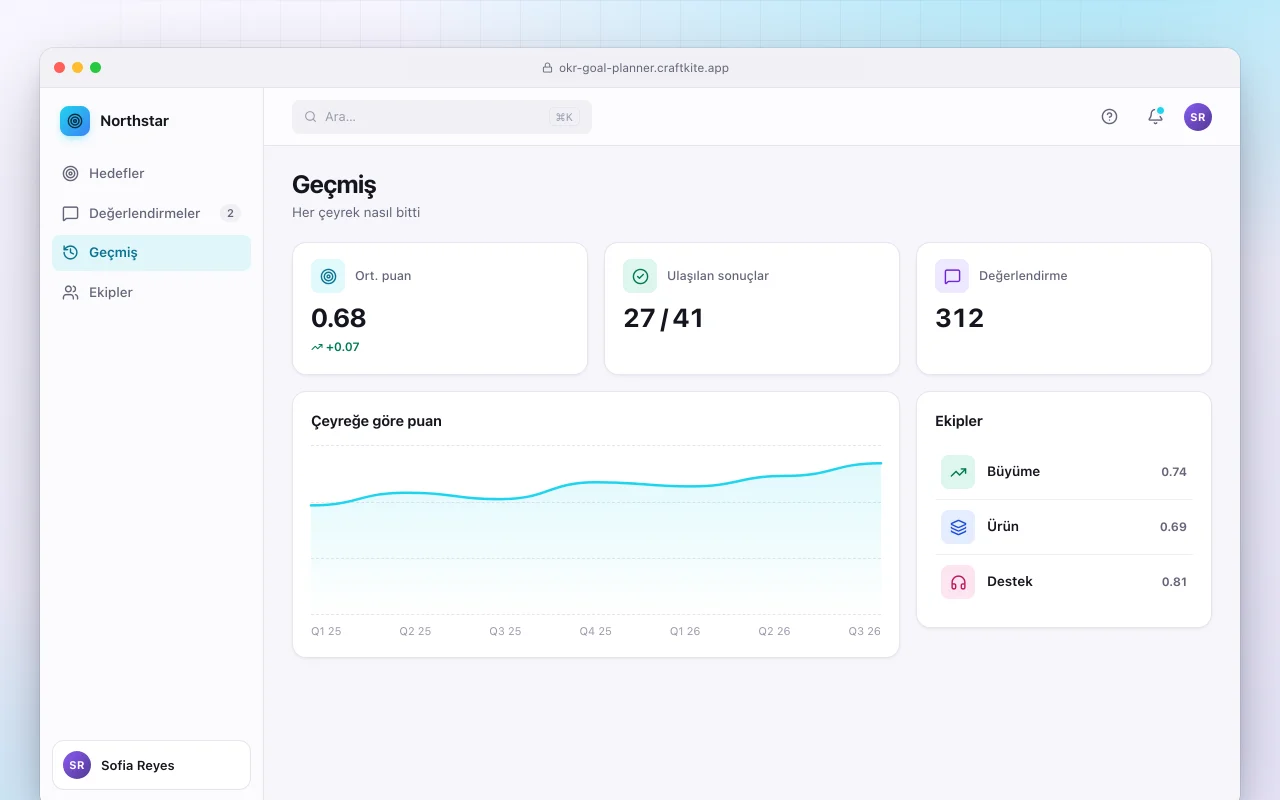Click the Hedefler target icon
This screenshot has width=1280, height=800.
pos(70,173)
